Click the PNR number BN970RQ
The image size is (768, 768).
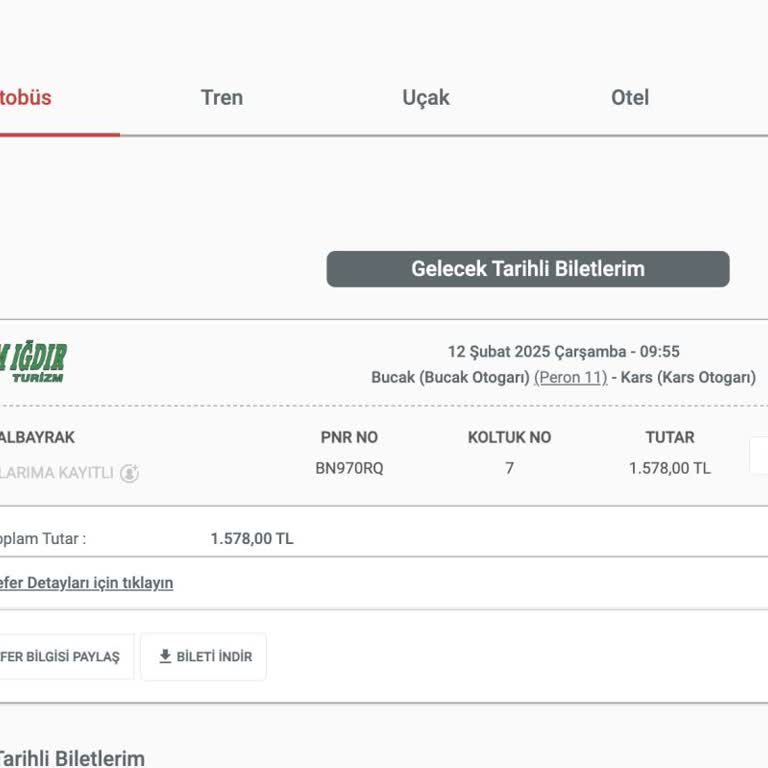click(349, 468)
